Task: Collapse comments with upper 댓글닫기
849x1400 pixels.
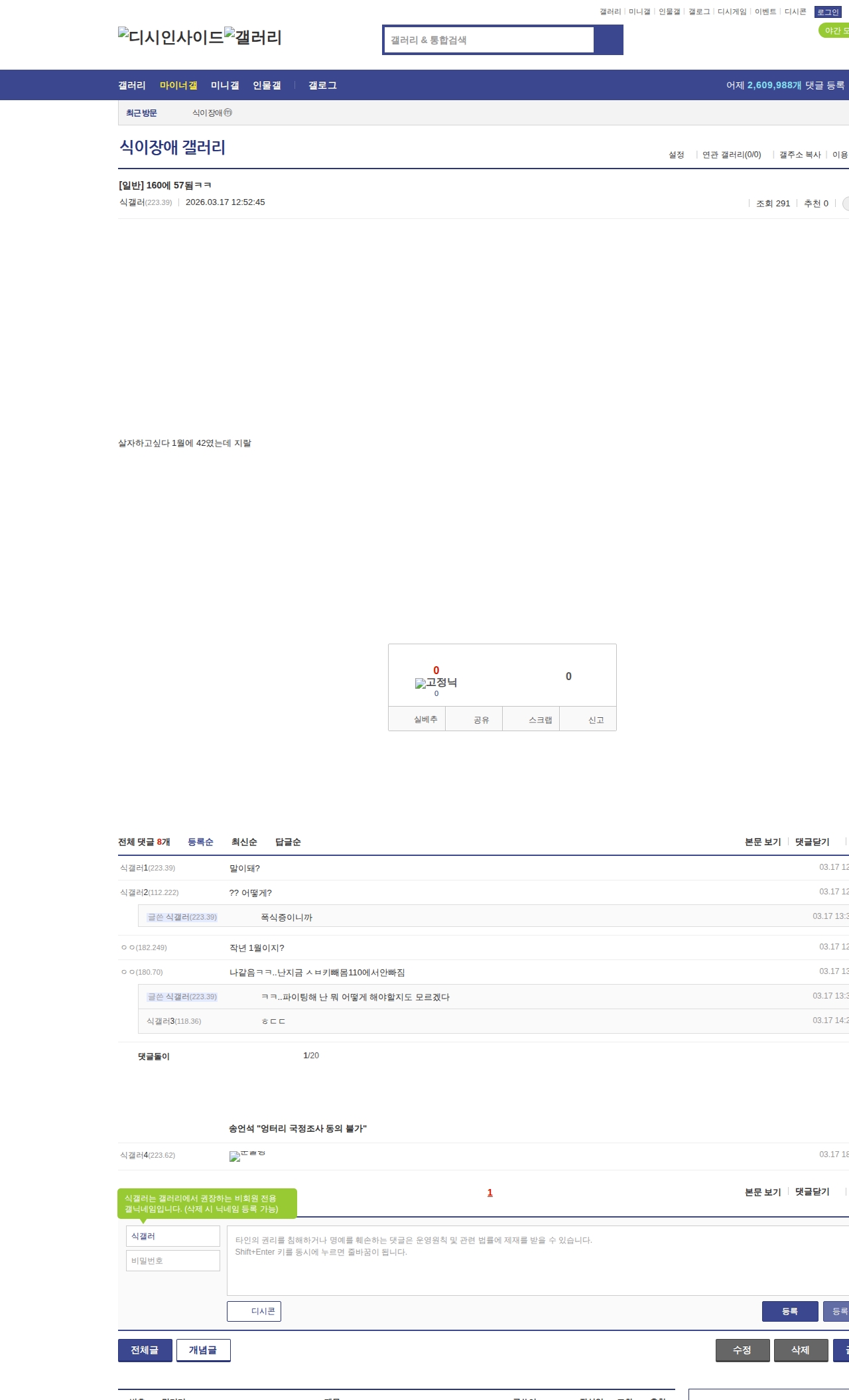Action: tap(812, 842)
